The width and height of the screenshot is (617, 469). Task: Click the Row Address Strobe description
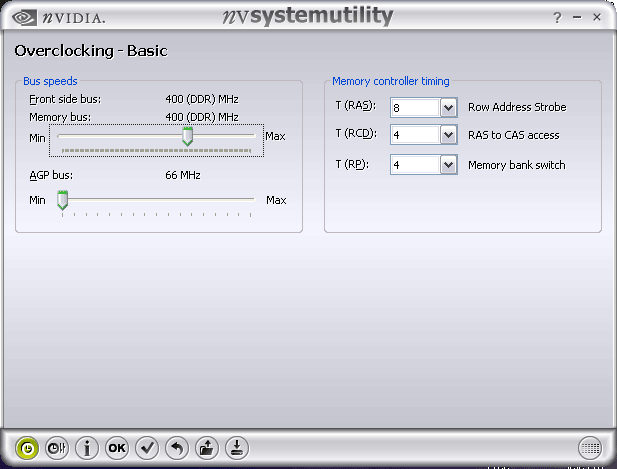pyautogui.click(x=517, y=107)
